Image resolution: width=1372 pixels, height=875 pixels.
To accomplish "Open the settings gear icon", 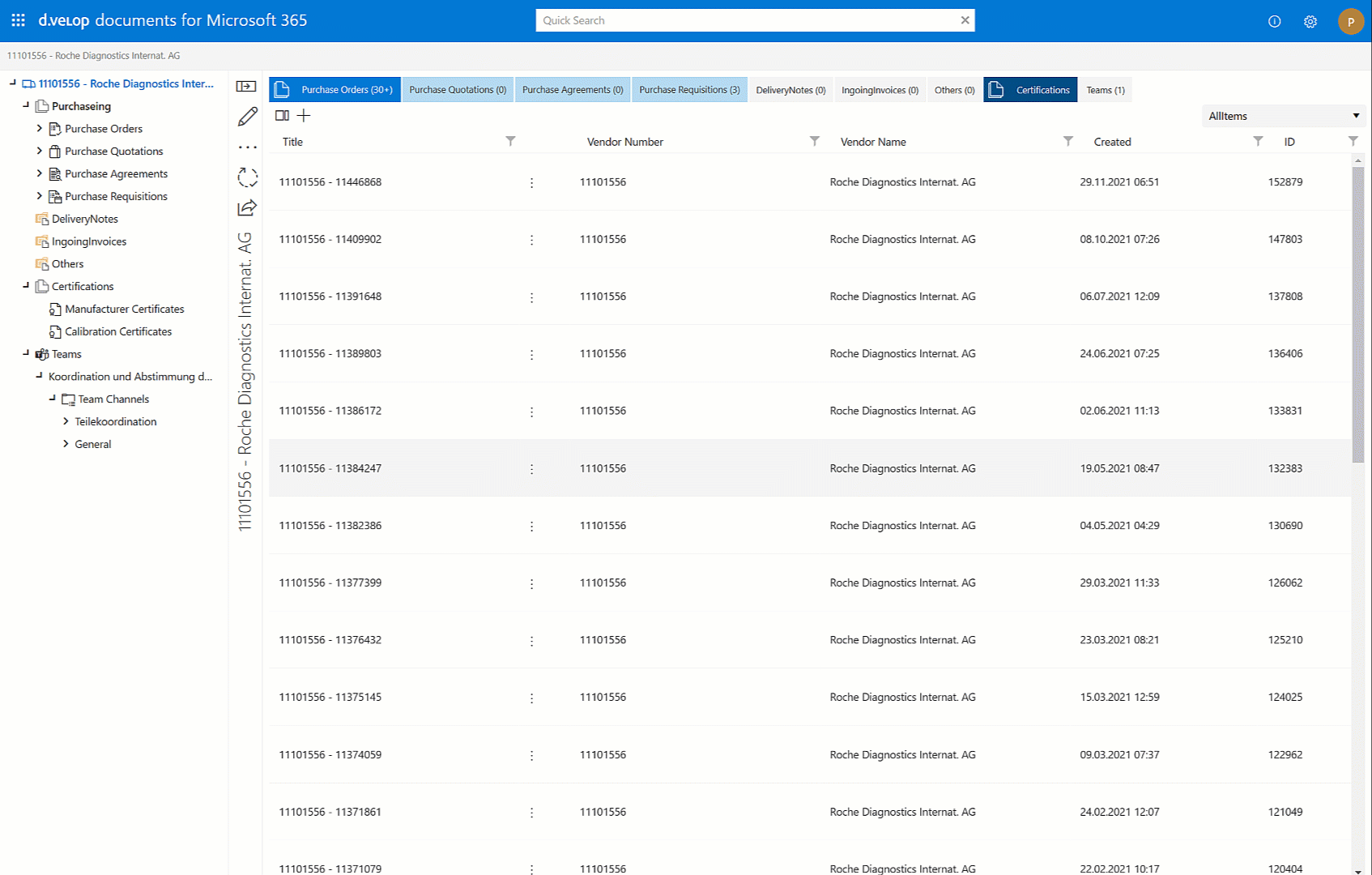I will tap(1310, 21).
